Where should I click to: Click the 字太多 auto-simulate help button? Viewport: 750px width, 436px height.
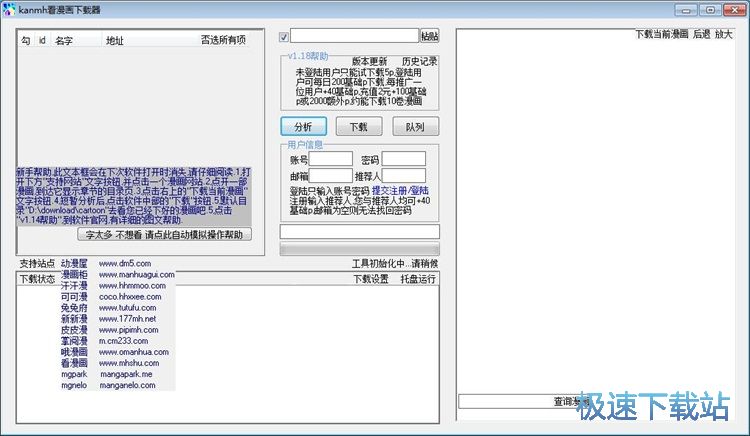164,234
